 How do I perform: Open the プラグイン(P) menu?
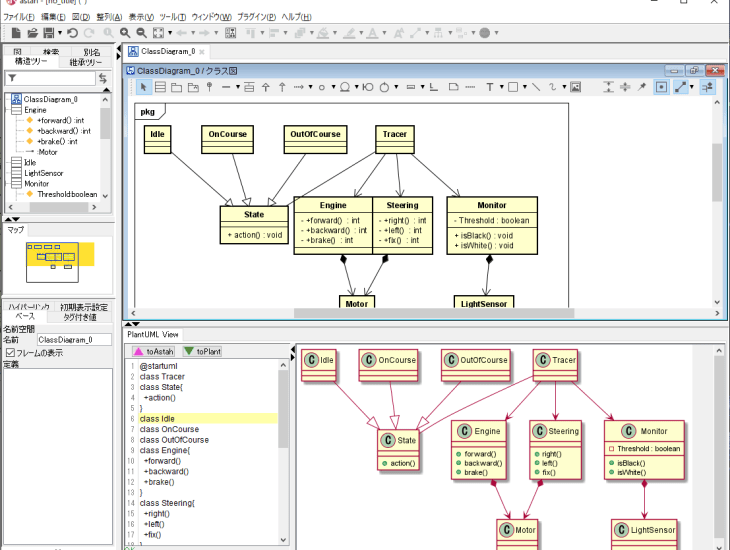click(x=256, y=17)
